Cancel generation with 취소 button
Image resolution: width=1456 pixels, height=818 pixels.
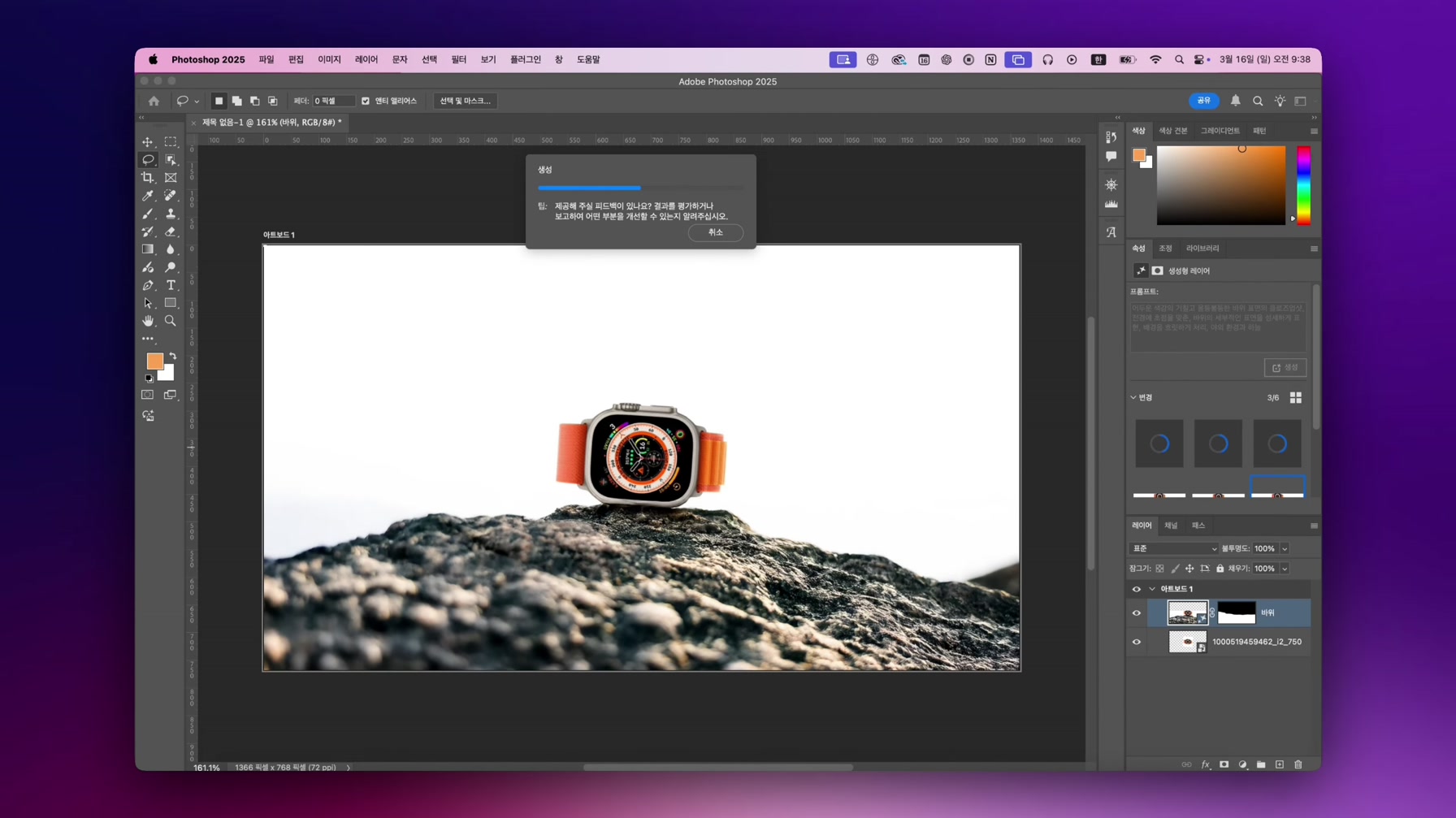point(715,232)
